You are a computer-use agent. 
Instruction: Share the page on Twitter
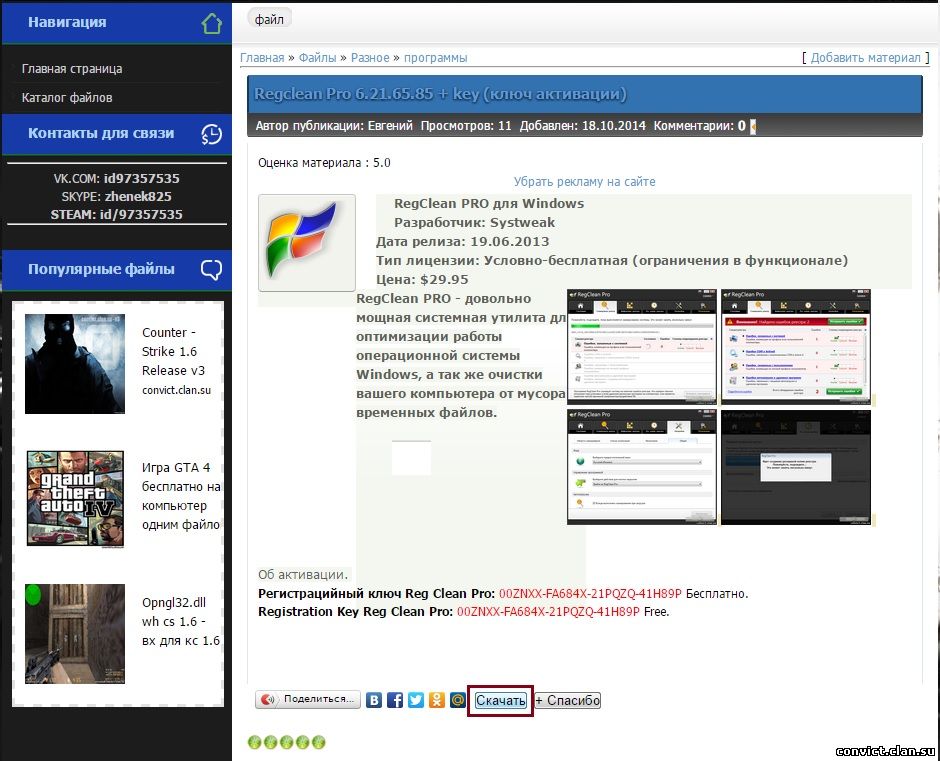(416, 700)
